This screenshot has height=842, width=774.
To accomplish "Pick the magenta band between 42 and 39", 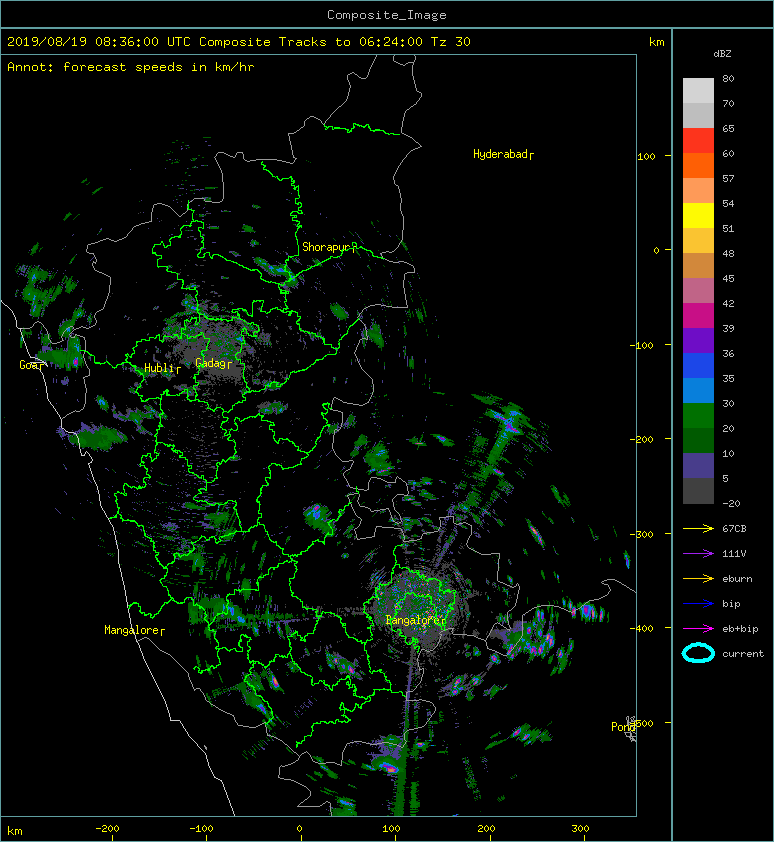I will click(x=698, y=315).
